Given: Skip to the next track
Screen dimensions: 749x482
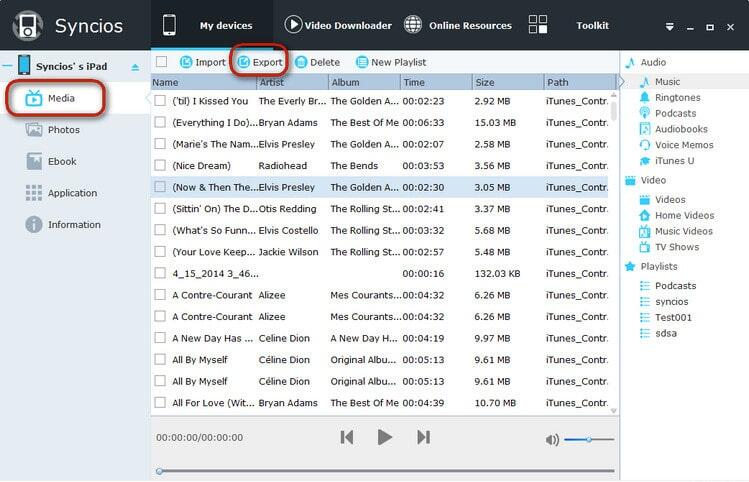Looking at the screenshot, I should pyautogui.click(x=423, y=437).
